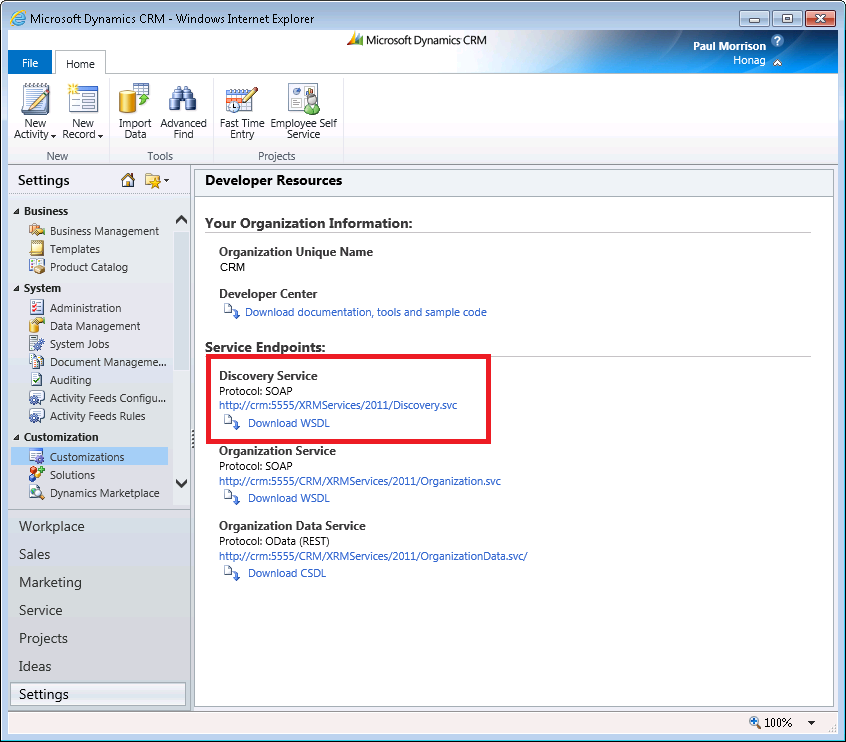Click the Download CSDL link
846x742 pixels.
point(287,573)
